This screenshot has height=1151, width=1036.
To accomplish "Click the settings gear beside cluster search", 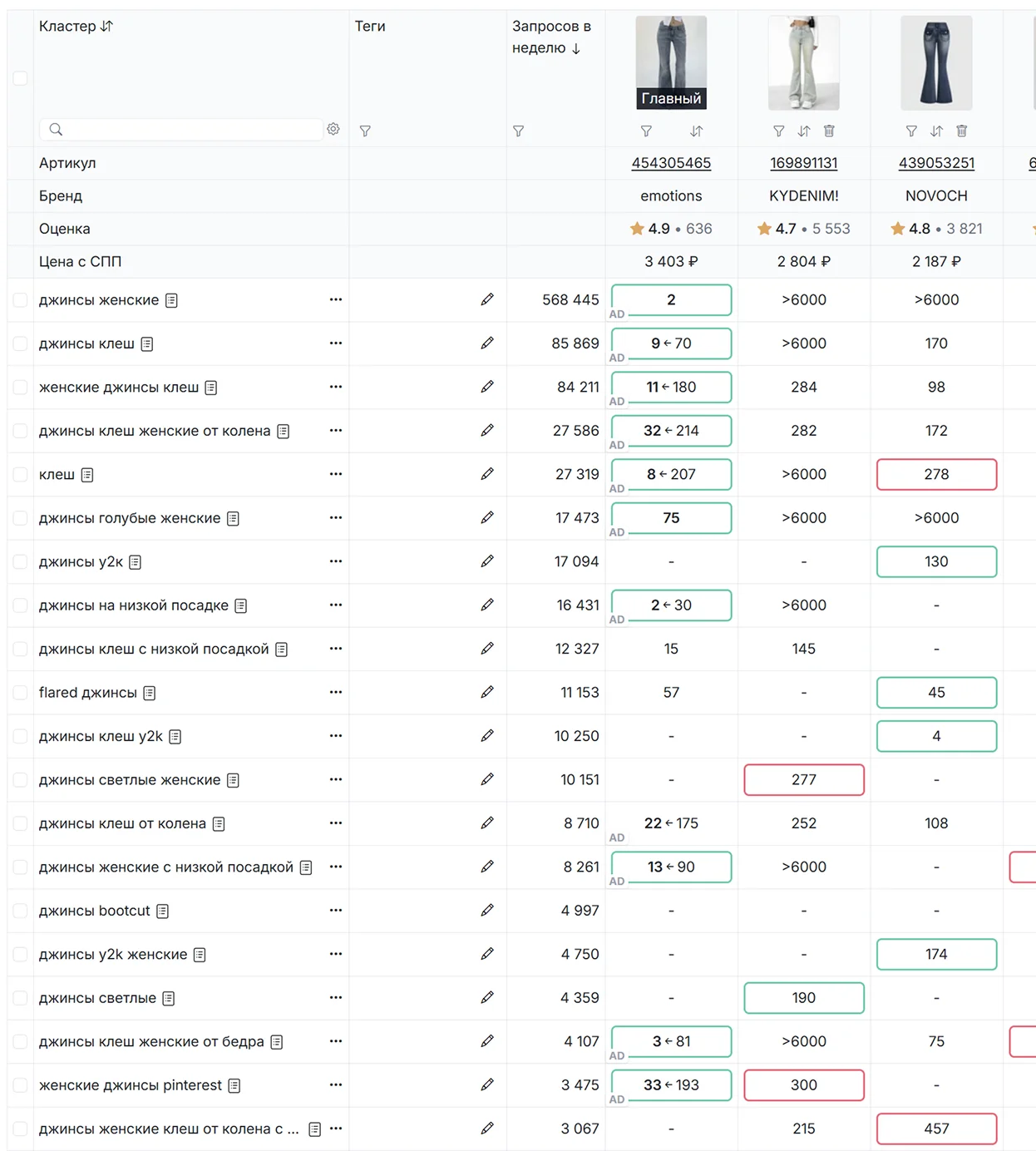I will [333, 129].
